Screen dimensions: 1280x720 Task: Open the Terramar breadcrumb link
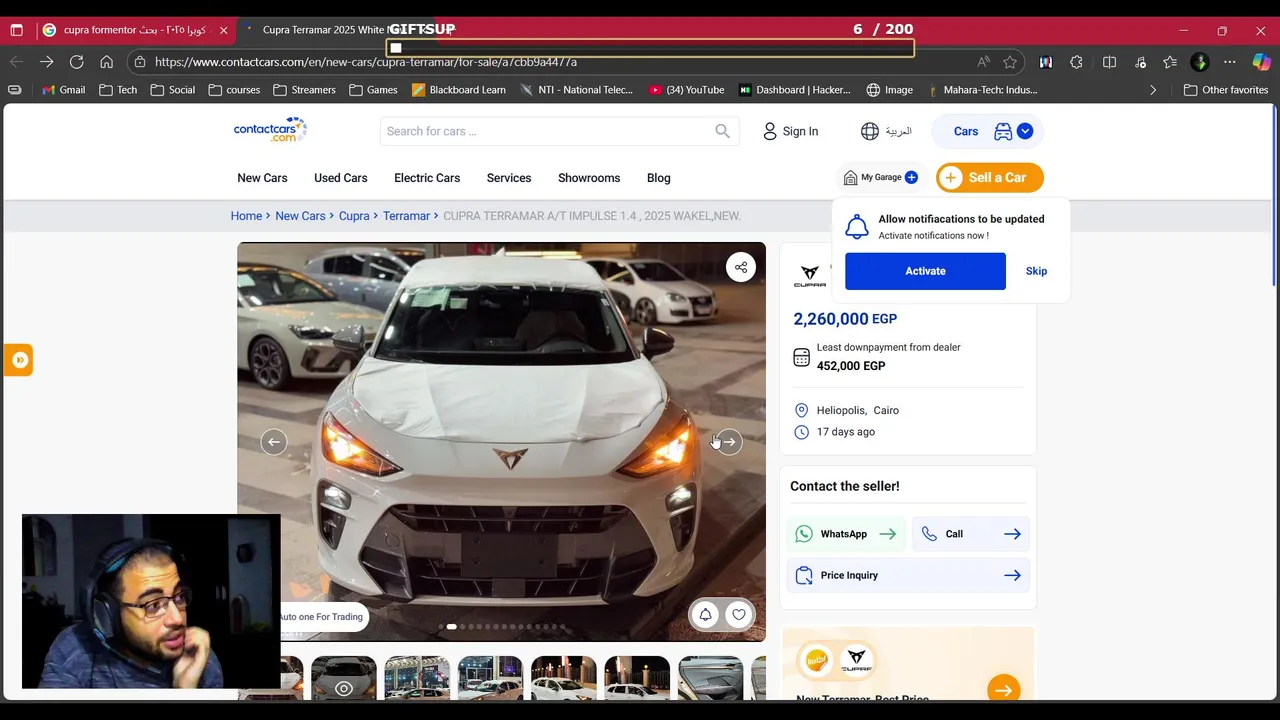click(x=406, y=216)
